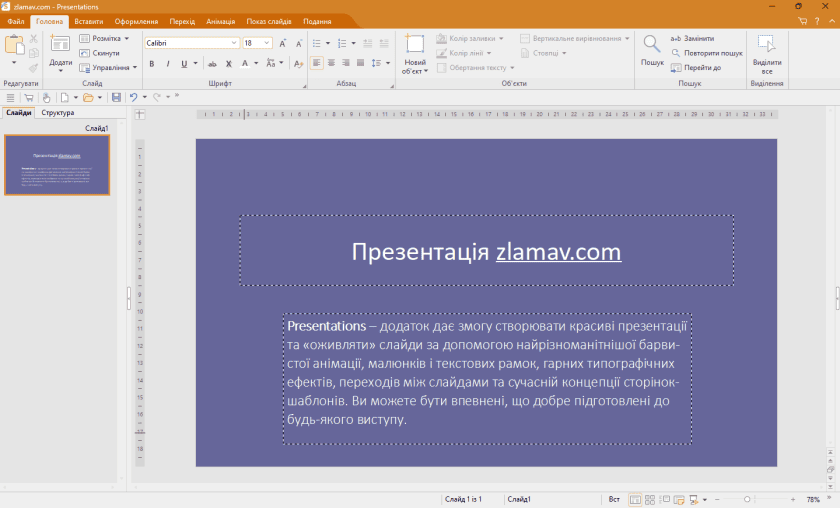Expand the bullet list dropdown arrow
The image size is (840, 508).
point(328,43)
